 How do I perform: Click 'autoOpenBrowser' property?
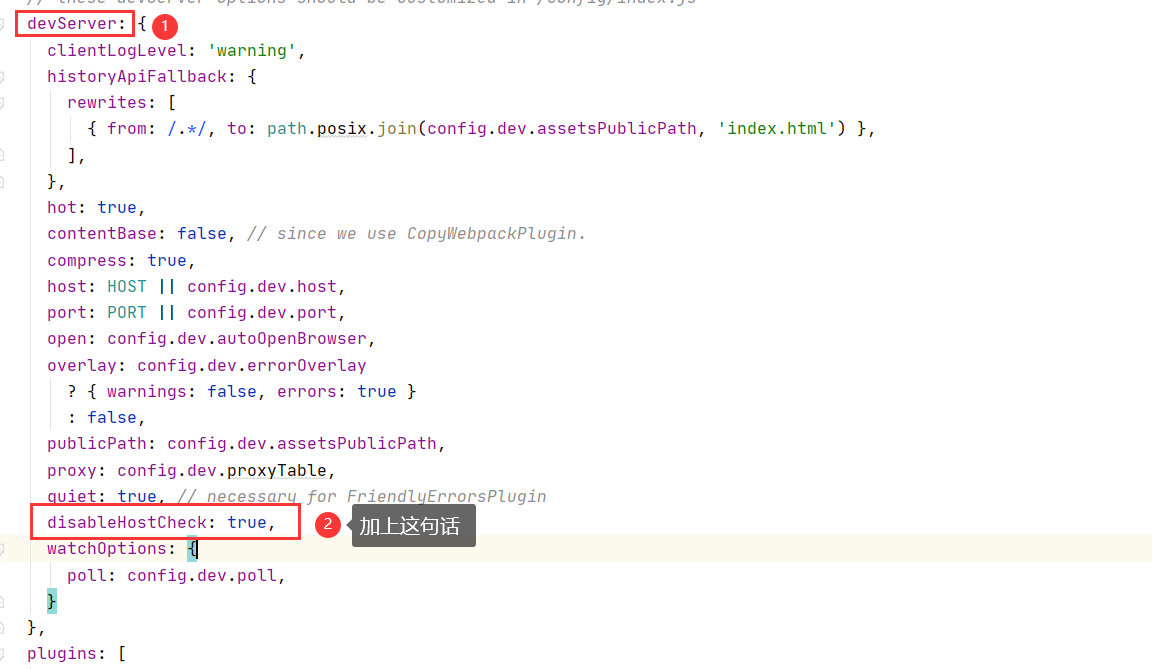point(292,339)
